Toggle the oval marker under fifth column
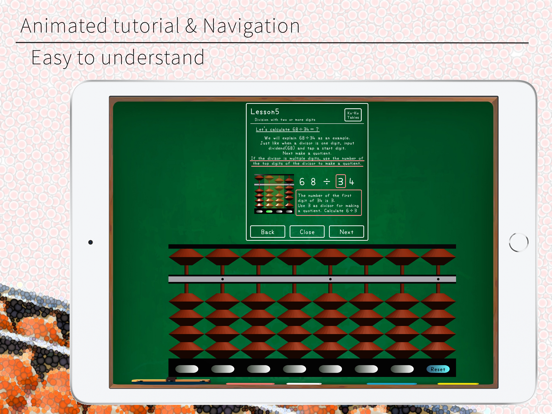Image resolution: width=552 pixels, height=414 pixels. pos(330,369)
